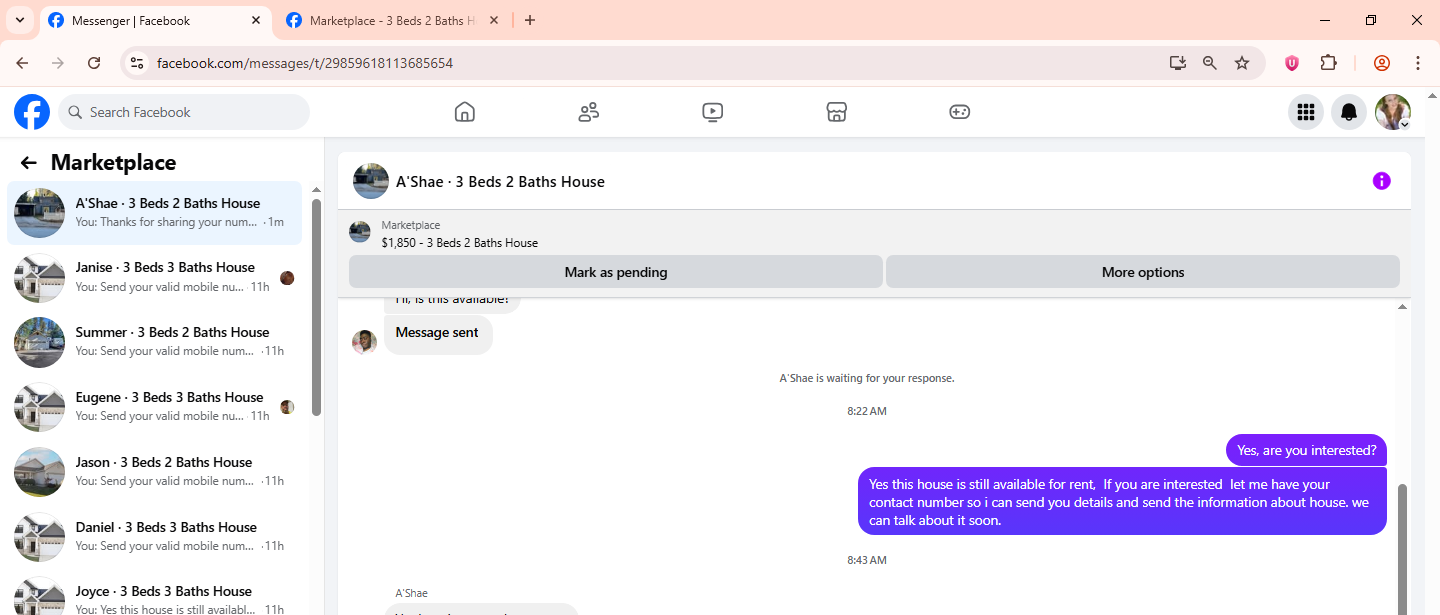Close the Messenger | Facebook tab
Image resolution: width=1440 pixels, height=615 pixels.
tap(257, 20)
